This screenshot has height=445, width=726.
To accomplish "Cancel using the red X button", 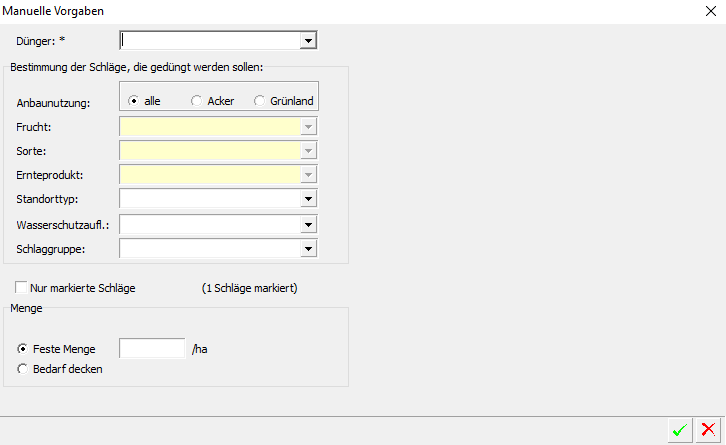I will 708,430.
